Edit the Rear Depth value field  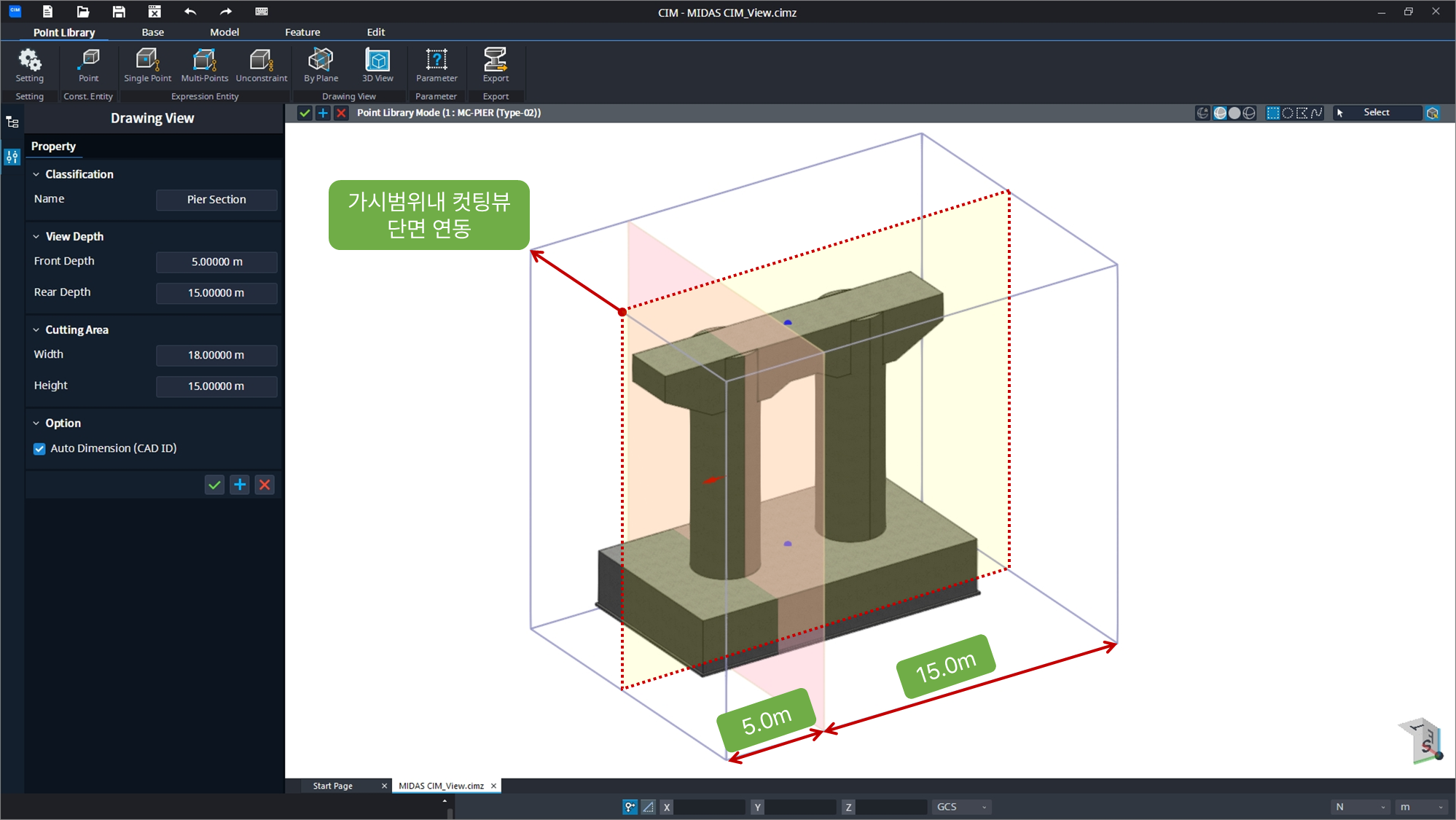point(216,293)
